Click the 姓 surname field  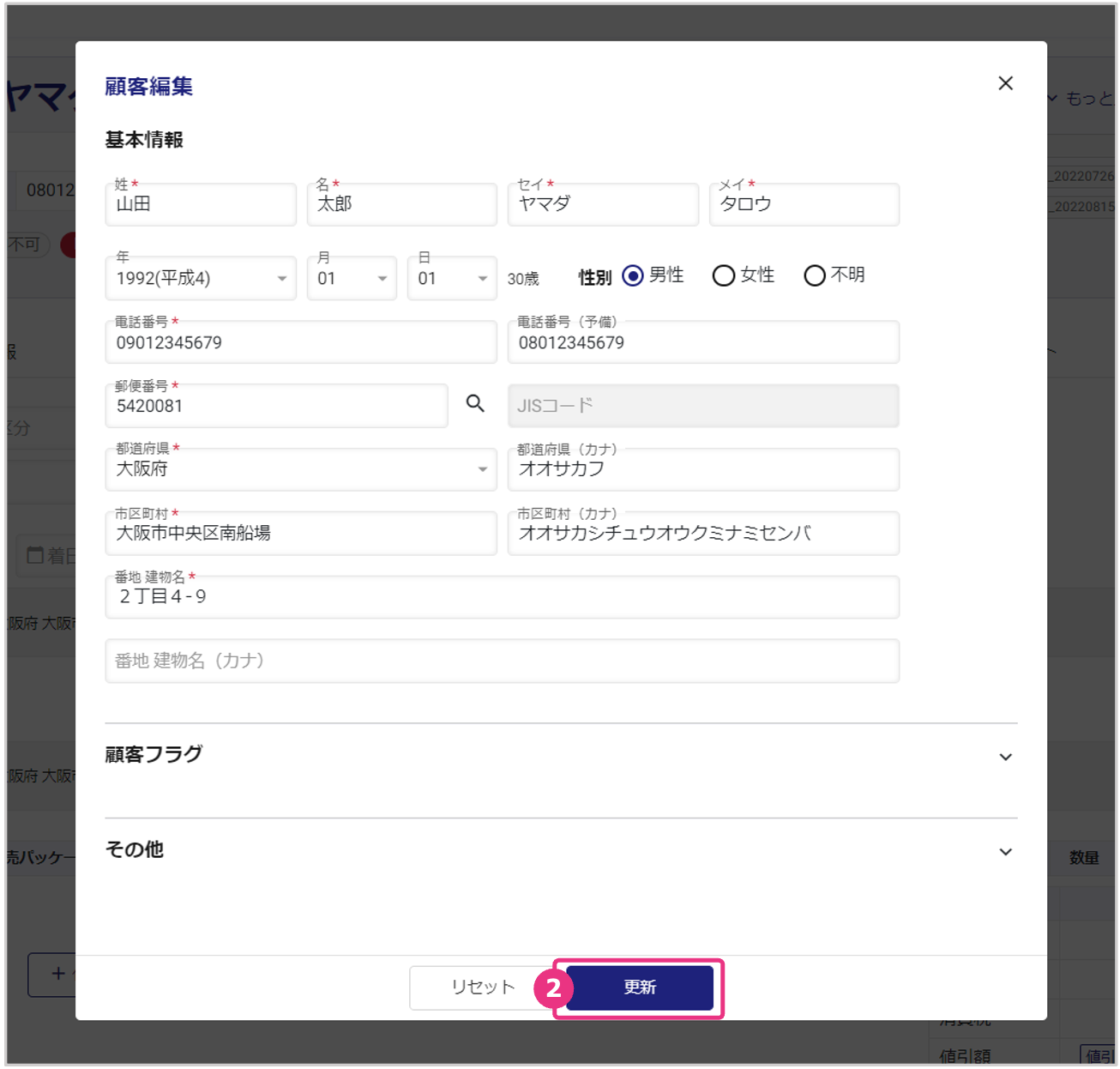(200, 205)
